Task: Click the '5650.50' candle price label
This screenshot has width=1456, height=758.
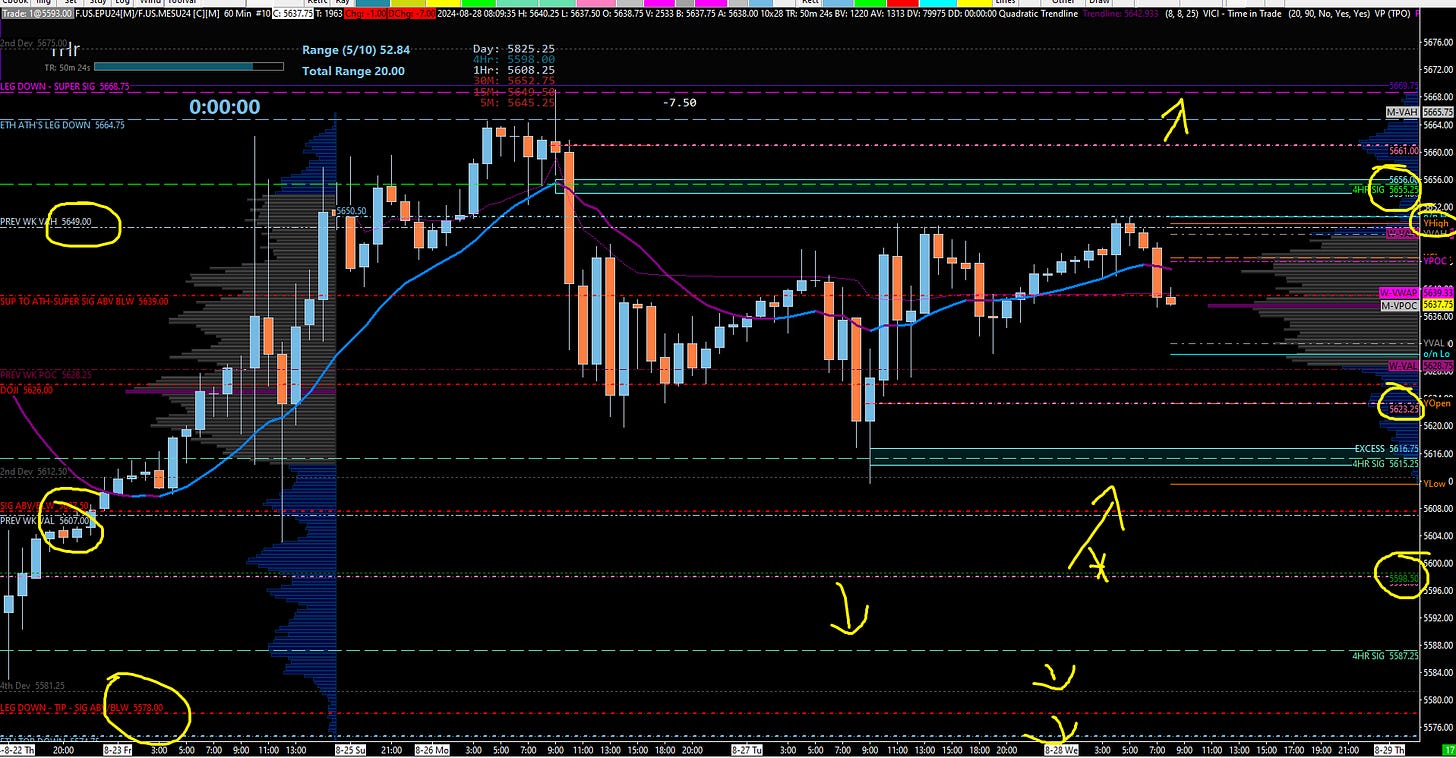Action: (x=352, y=211)
